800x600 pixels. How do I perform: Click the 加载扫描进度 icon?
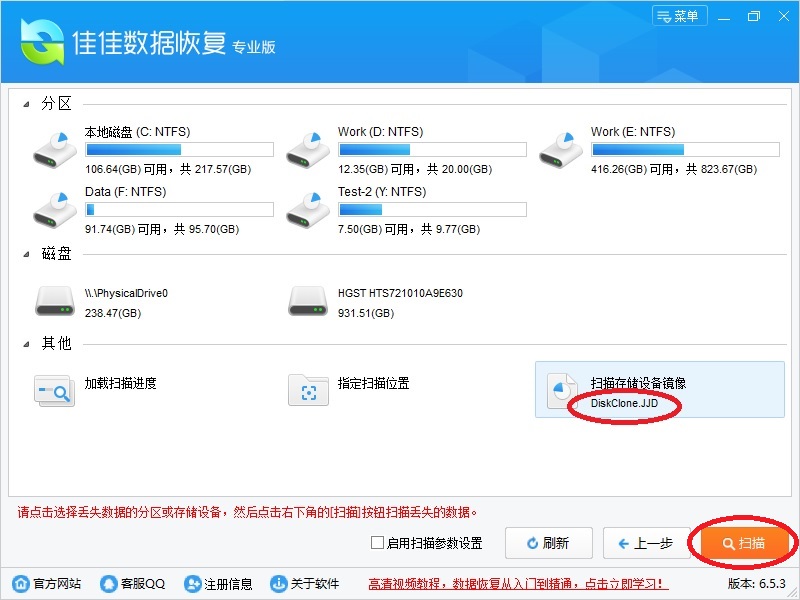tap(55, 390)
